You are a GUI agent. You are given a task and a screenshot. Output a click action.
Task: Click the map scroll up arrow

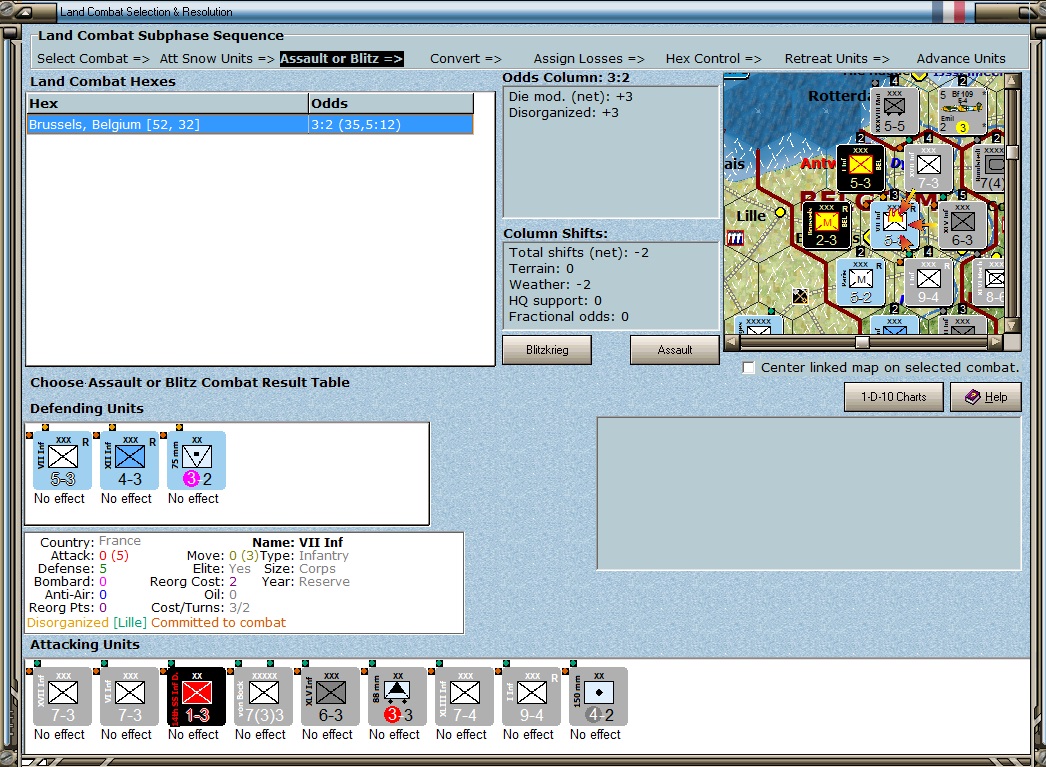coord(1012,81)
